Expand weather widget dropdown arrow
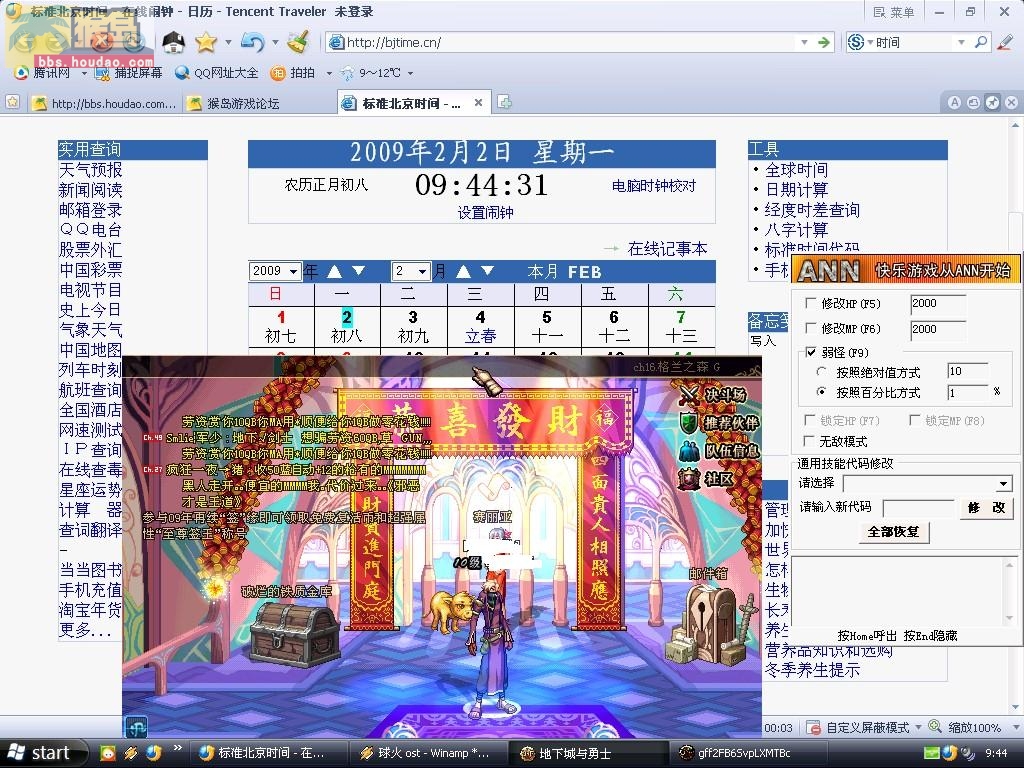The width and height of the screenshot is (1024, 768). click(x=410, y=73)
